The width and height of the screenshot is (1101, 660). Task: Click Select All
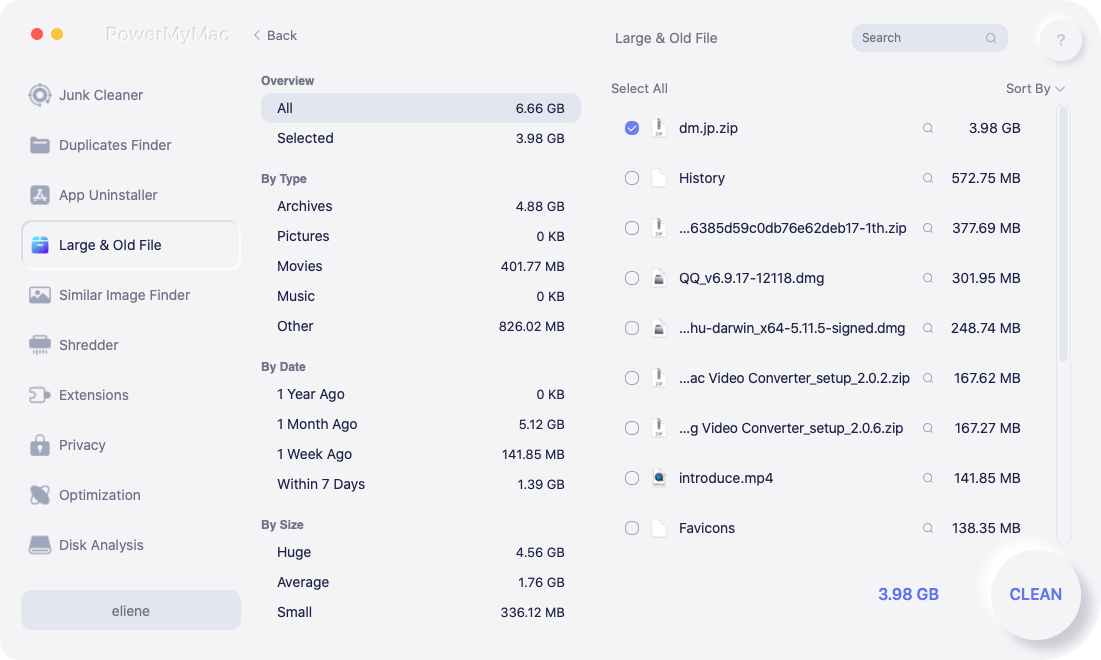pyautogui.click(x=639, y=88)
